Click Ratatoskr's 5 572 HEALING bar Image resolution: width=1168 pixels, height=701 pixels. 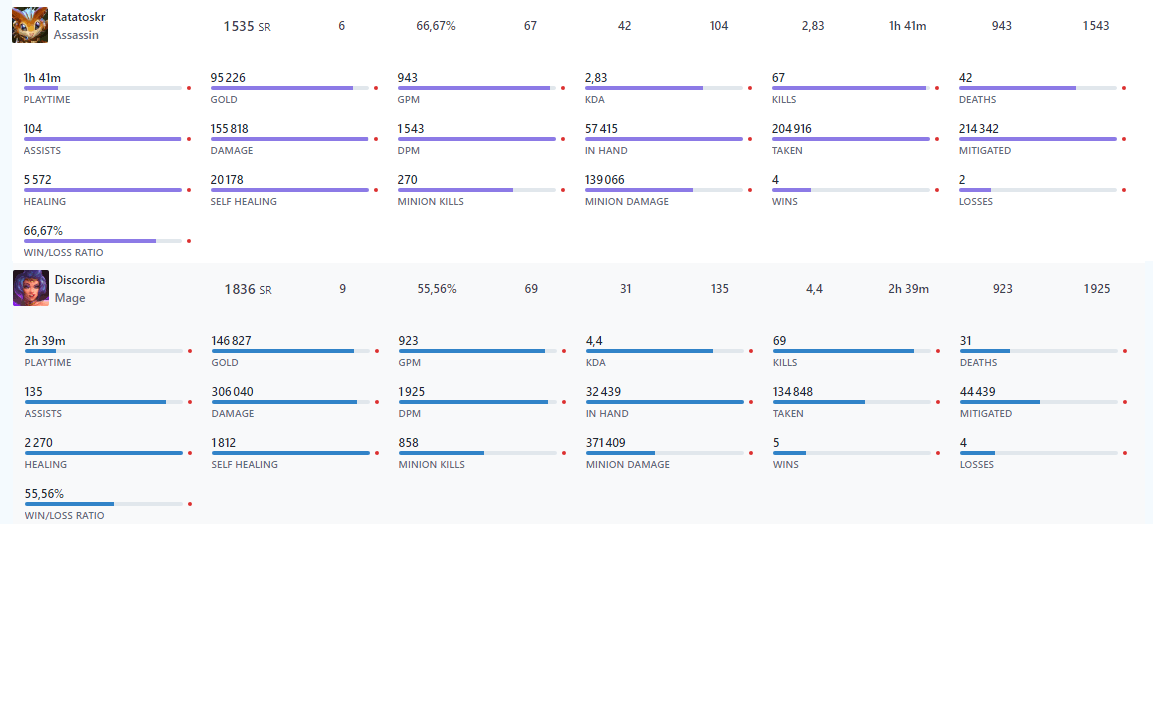[103, 190]
